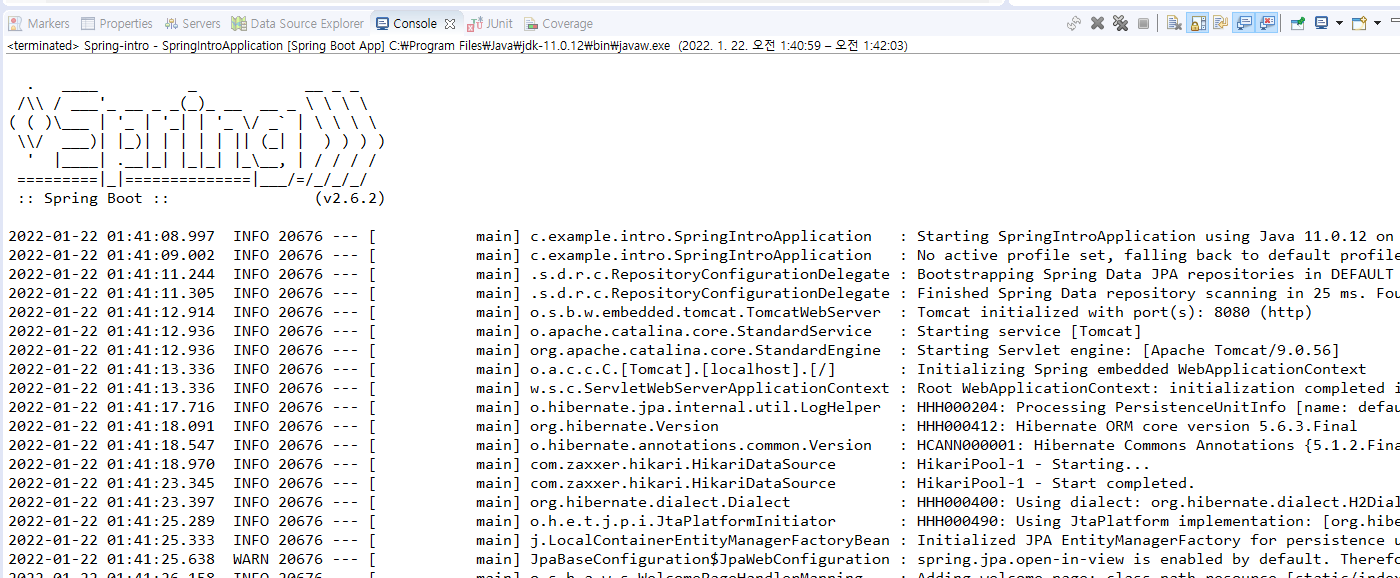1400x578 pixels.
Task: Click logger 'w.s.c.ServletWebServerApplicationContext'
Action: [x=710, y=388]
